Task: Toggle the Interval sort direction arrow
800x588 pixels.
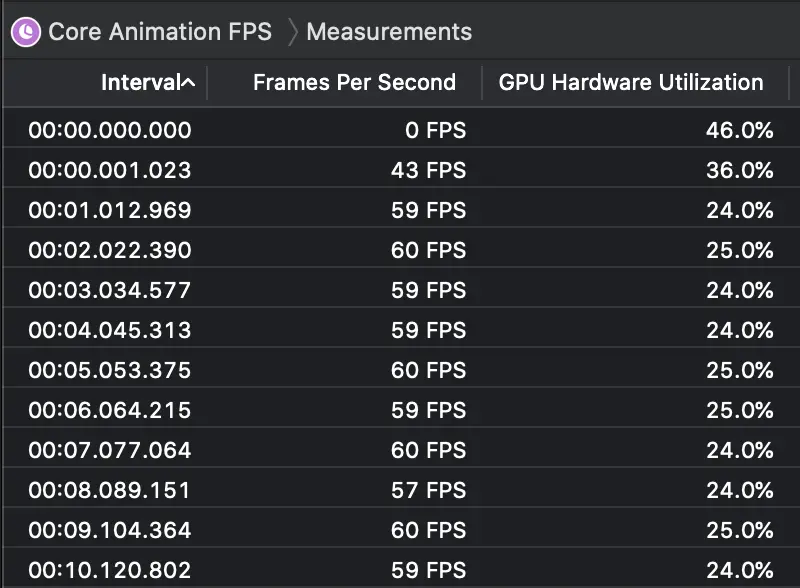Action: tap(188, 82)
